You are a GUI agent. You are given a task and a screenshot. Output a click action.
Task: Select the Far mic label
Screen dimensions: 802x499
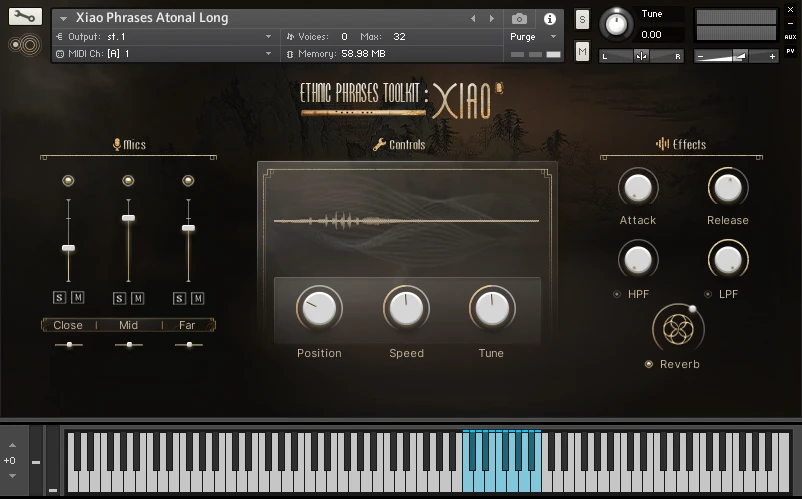click(x=187, y=325)
